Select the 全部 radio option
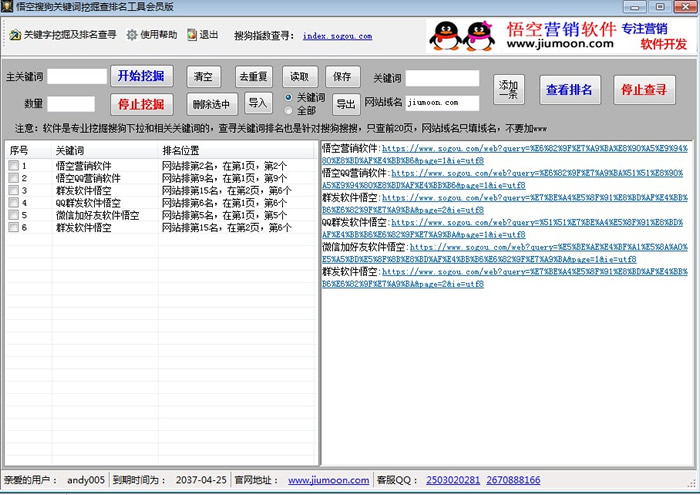The height and width of the screenshot is (495, 700). coord(289,110)
